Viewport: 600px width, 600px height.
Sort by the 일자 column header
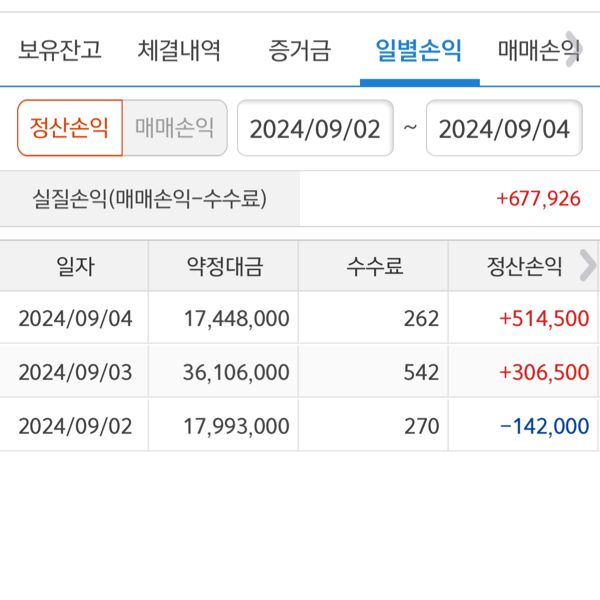coord(75,266)
